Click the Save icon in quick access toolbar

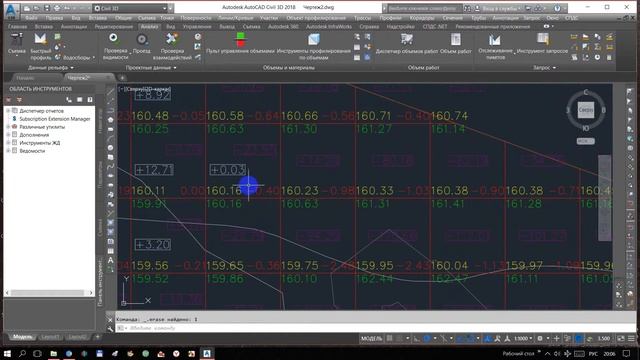[x=47, y=8]
